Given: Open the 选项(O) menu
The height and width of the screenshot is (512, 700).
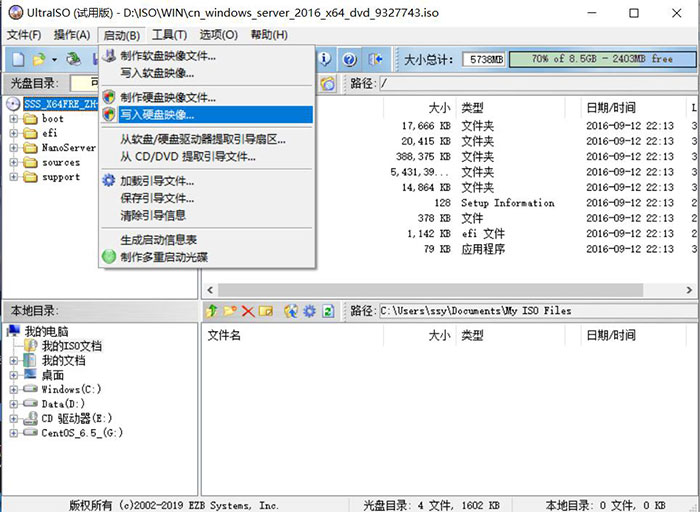Looking at the screenshot, I should click(x=218, y=35).
